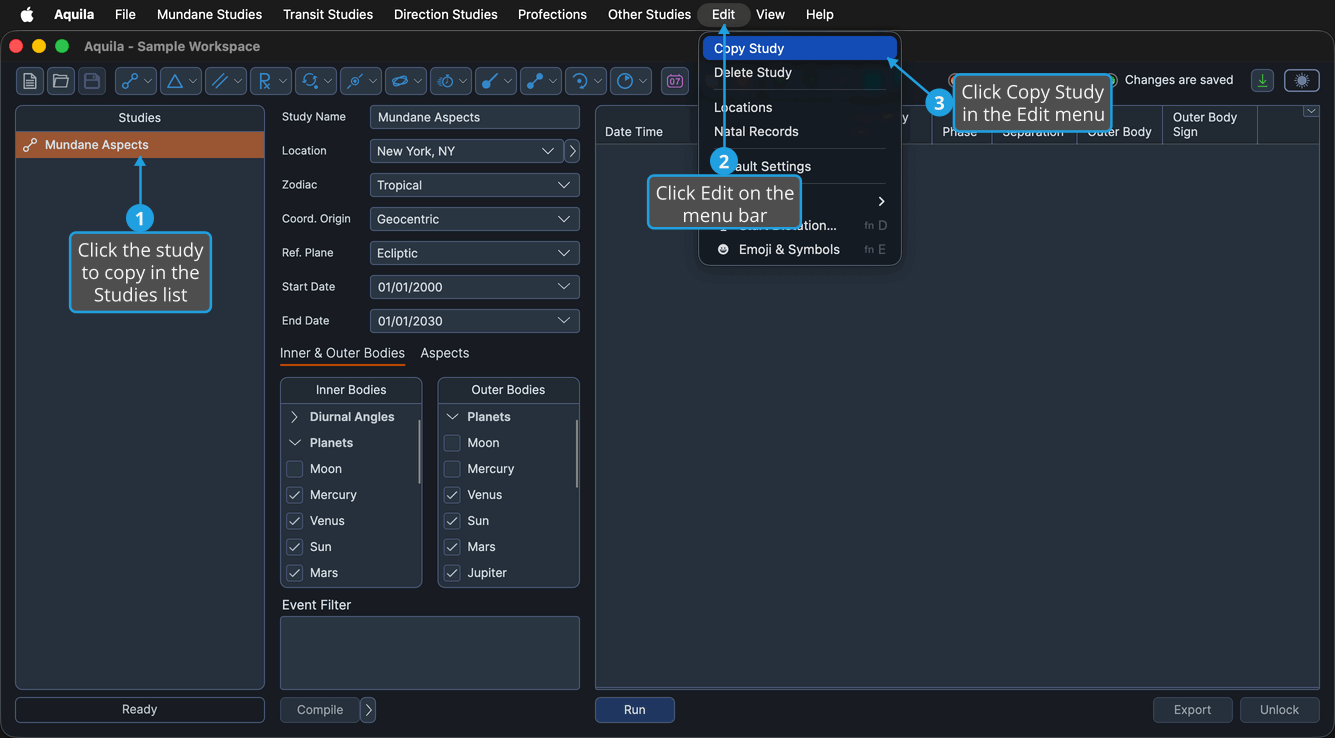
Task: Open the Start Date picker 01/01/2000
Action: click(475, 287)
